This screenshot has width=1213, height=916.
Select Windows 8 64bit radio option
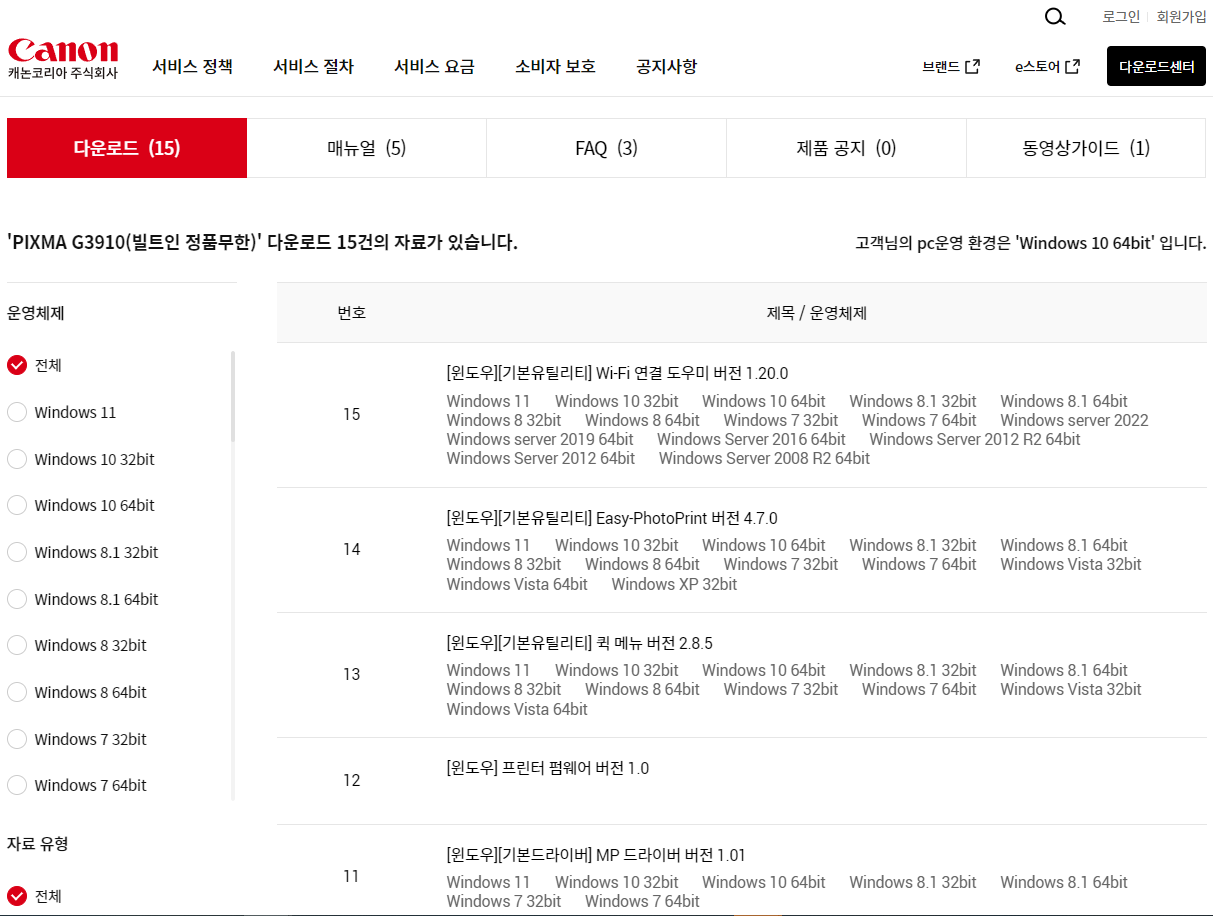(17, 692)
